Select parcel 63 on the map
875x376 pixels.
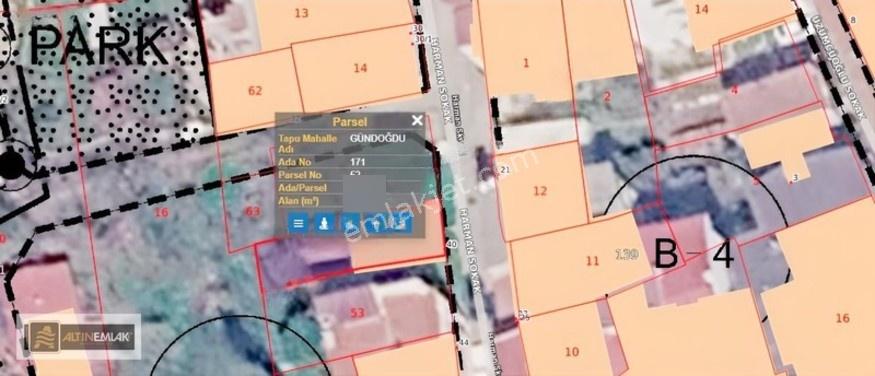253,211
